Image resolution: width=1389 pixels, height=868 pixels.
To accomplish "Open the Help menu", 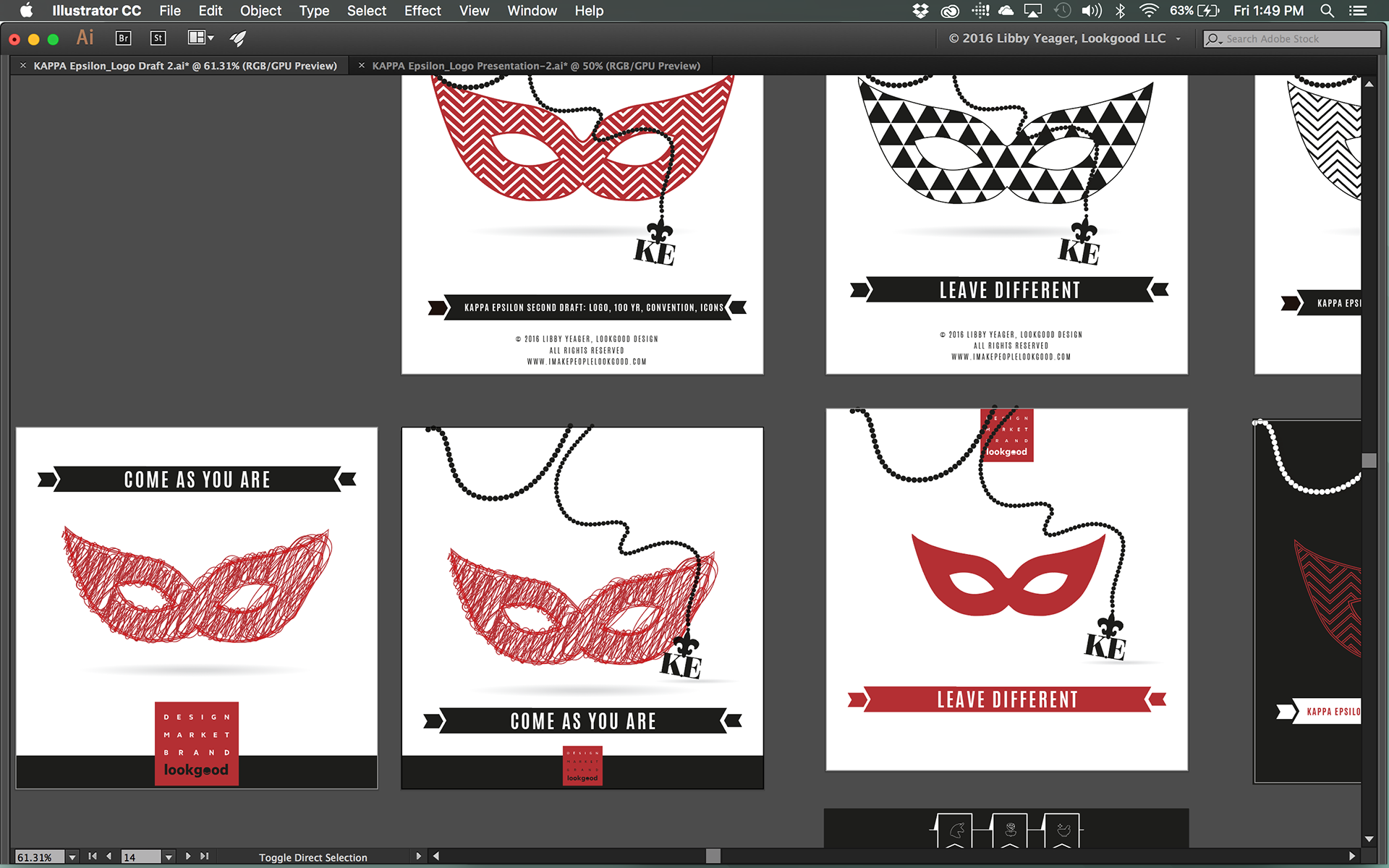I will point(589,11).
